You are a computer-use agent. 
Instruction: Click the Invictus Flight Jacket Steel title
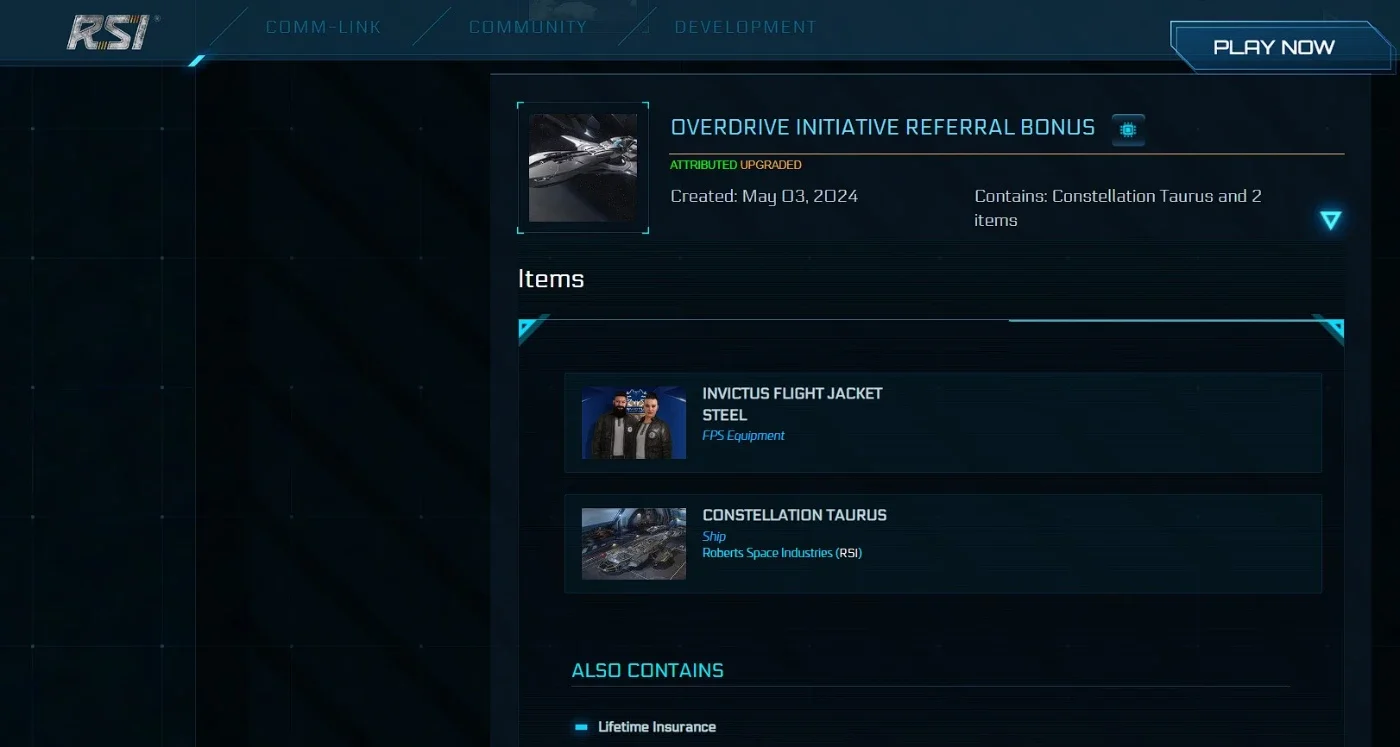pyautogui.click(x=792, y=404)
